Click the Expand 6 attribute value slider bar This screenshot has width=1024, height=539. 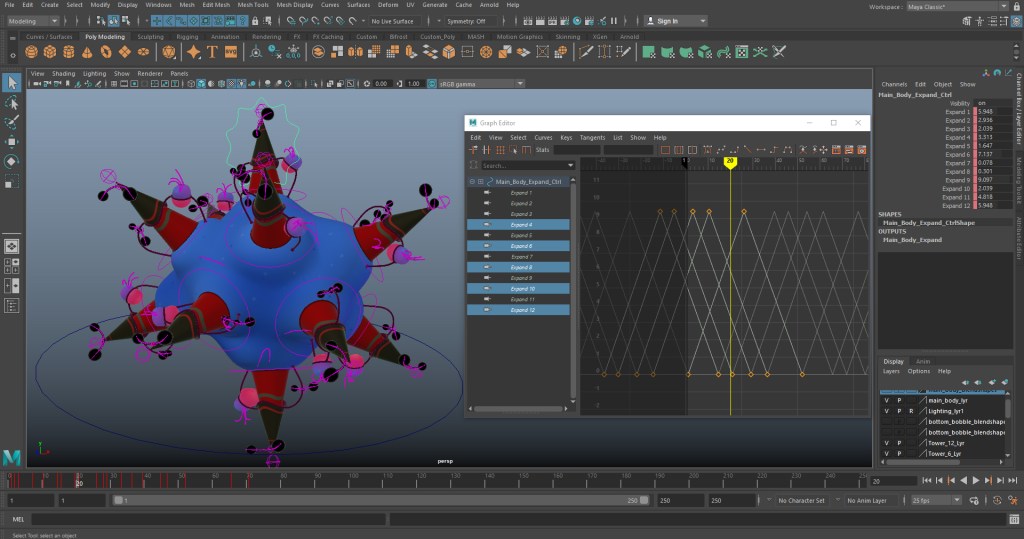992,155
